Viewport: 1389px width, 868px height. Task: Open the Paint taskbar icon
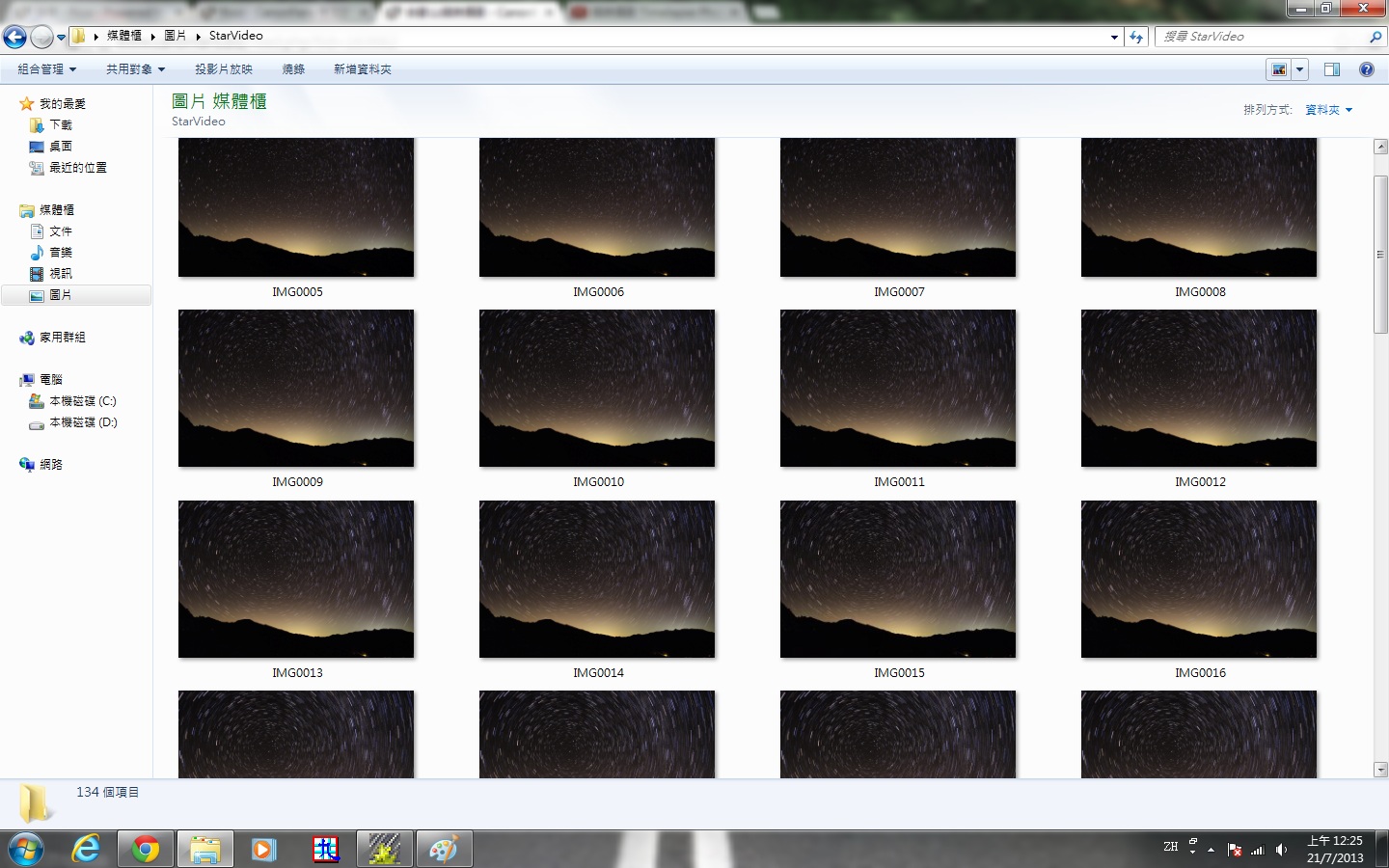point(444,849)
